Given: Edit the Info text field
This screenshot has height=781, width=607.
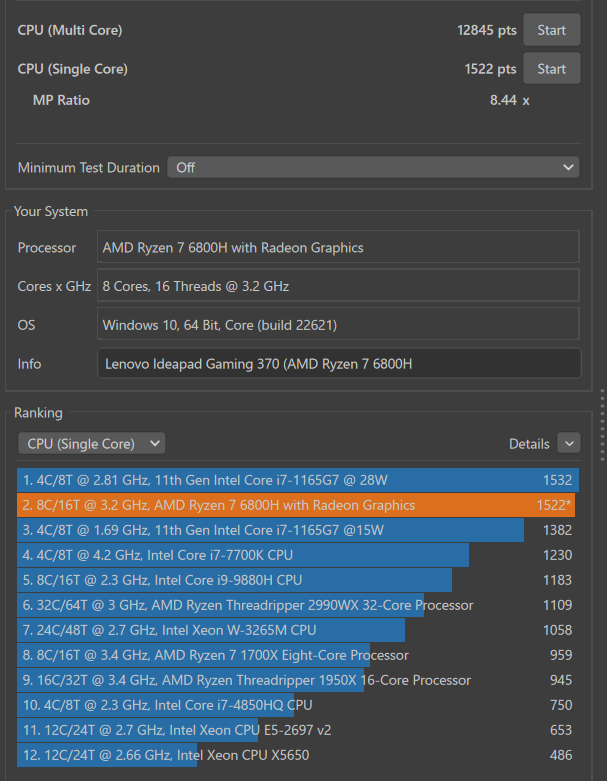Looking at the screenshot, I should [338, 364].
